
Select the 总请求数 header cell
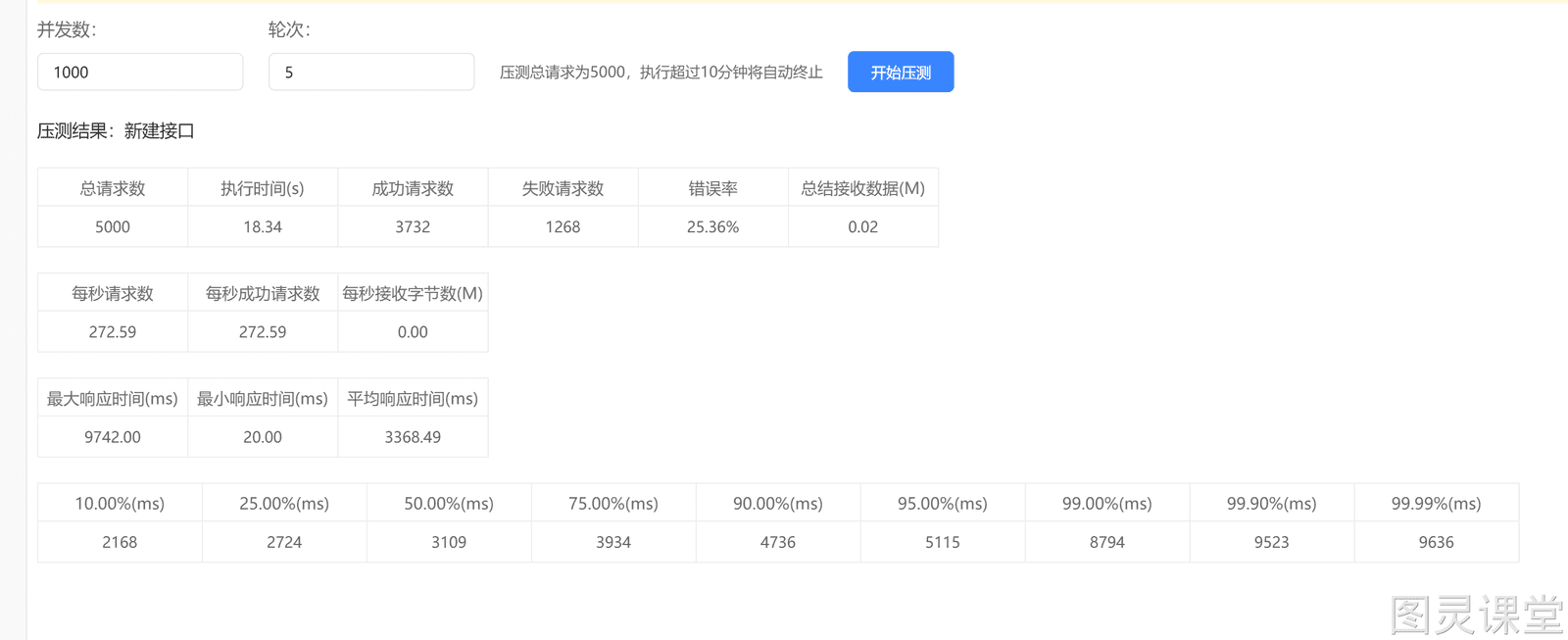point(113,188)
